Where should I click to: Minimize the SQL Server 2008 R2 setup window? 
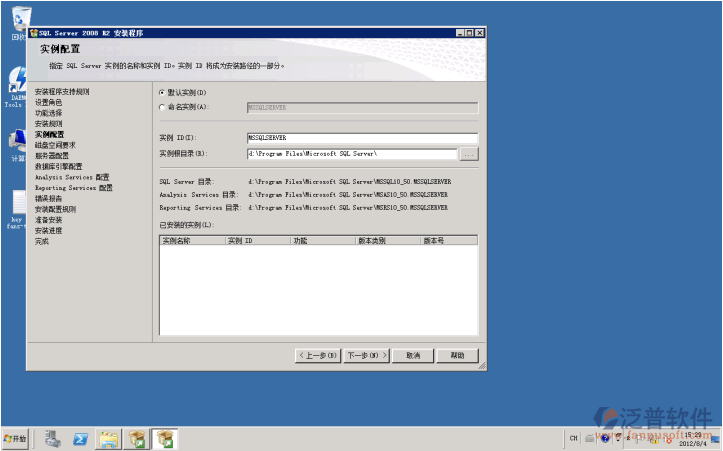click(x=460, y=33)
